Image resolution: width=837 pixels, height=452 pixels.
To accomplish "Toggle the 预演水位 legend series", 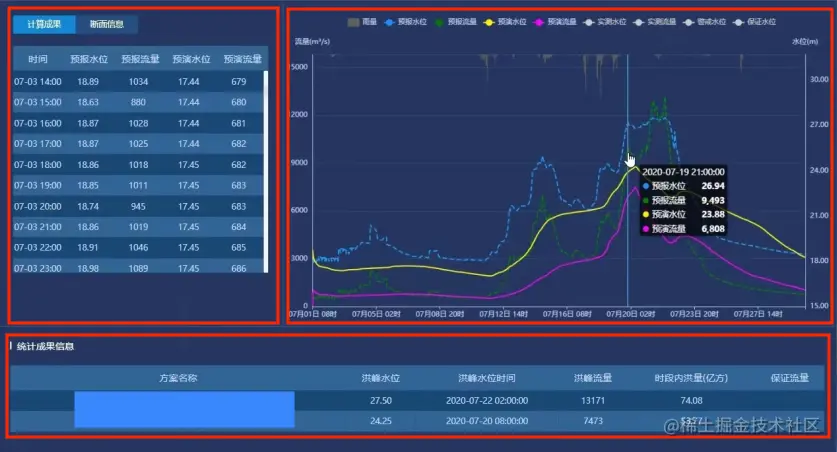I will [505, 22].
